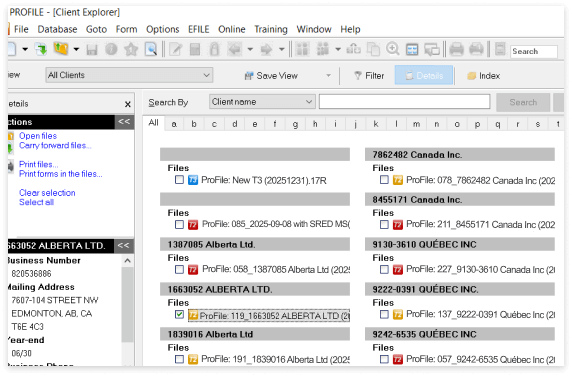The width and height of the screenshot is (572, 376).
Task: Click the Filter button
Action: coord(369,75)
